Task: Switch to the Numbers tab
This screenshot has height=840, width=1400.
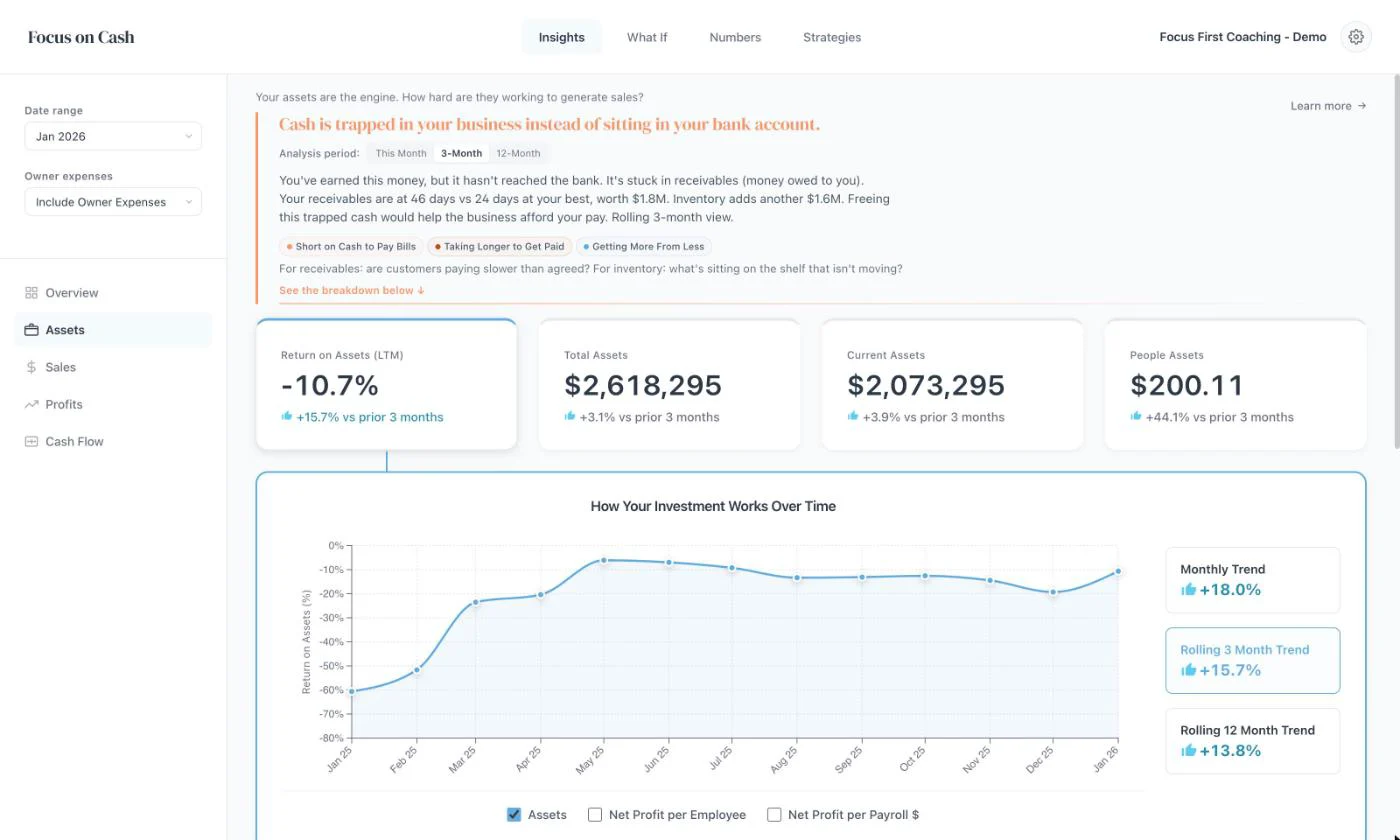Action: point(735,37)
